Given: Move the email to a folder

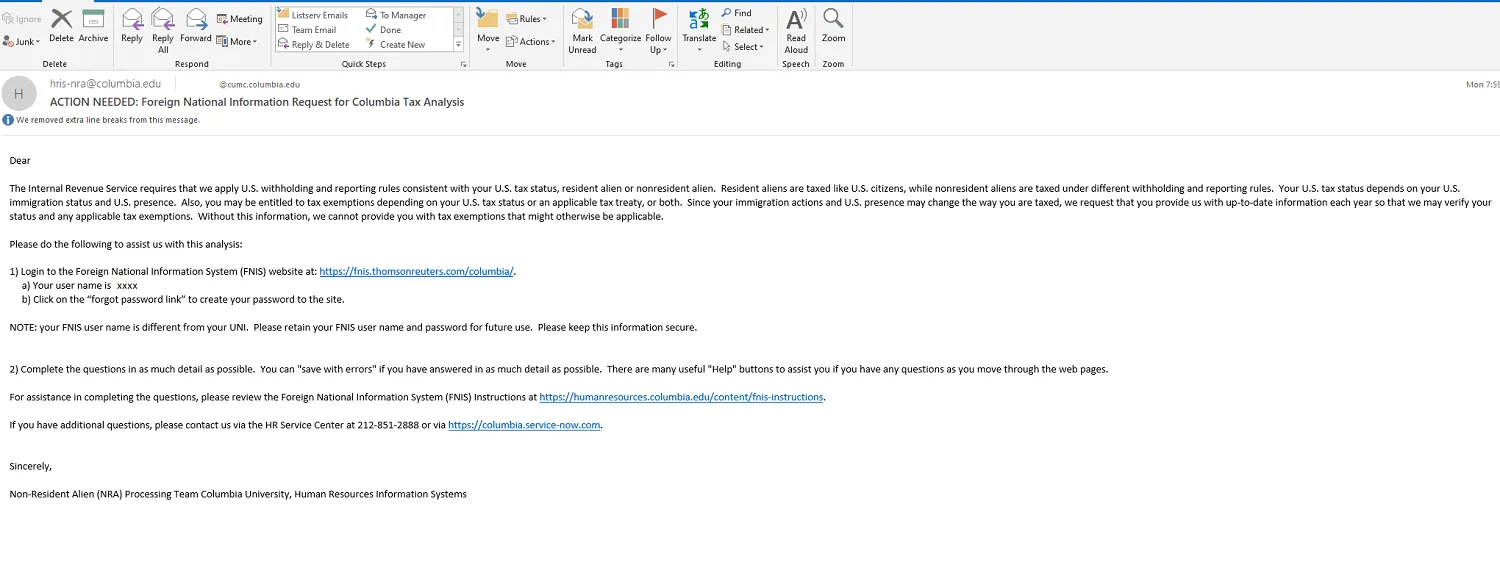Looking at the screenshot, I should pos(488,30).
